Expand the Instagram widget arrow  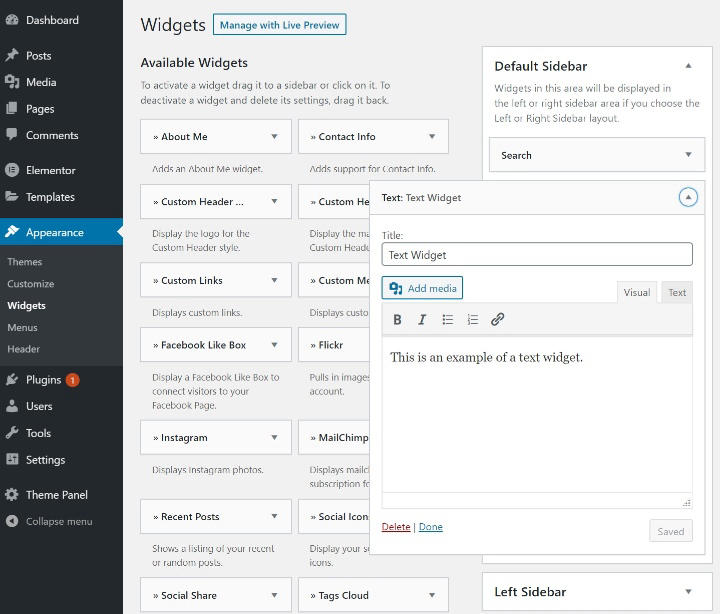tap(274, 438)
